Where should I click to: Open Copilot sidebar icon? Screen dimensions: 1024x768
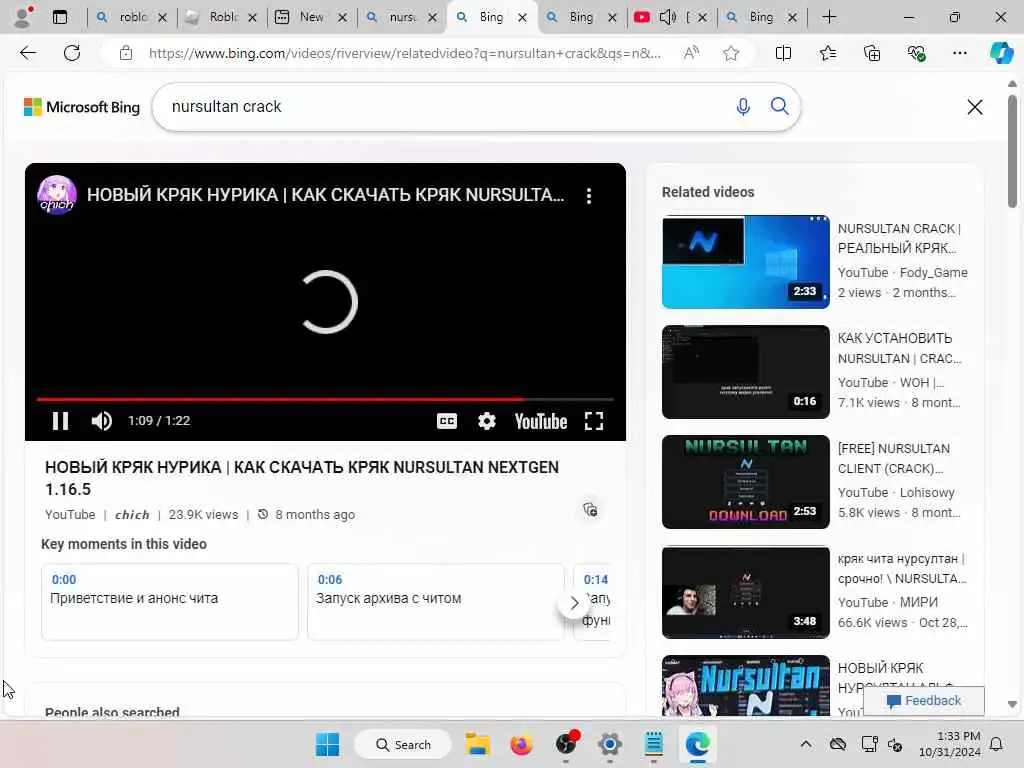(1001, 53)
